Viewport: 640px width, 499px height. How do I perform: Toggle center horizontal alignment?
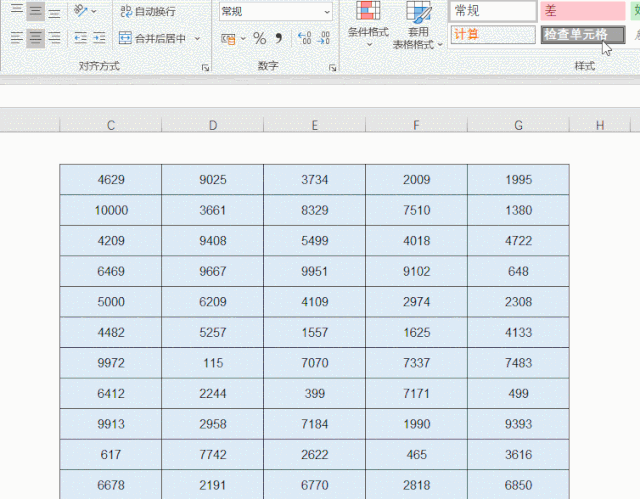pyautogui.click(x=35, y=39)
